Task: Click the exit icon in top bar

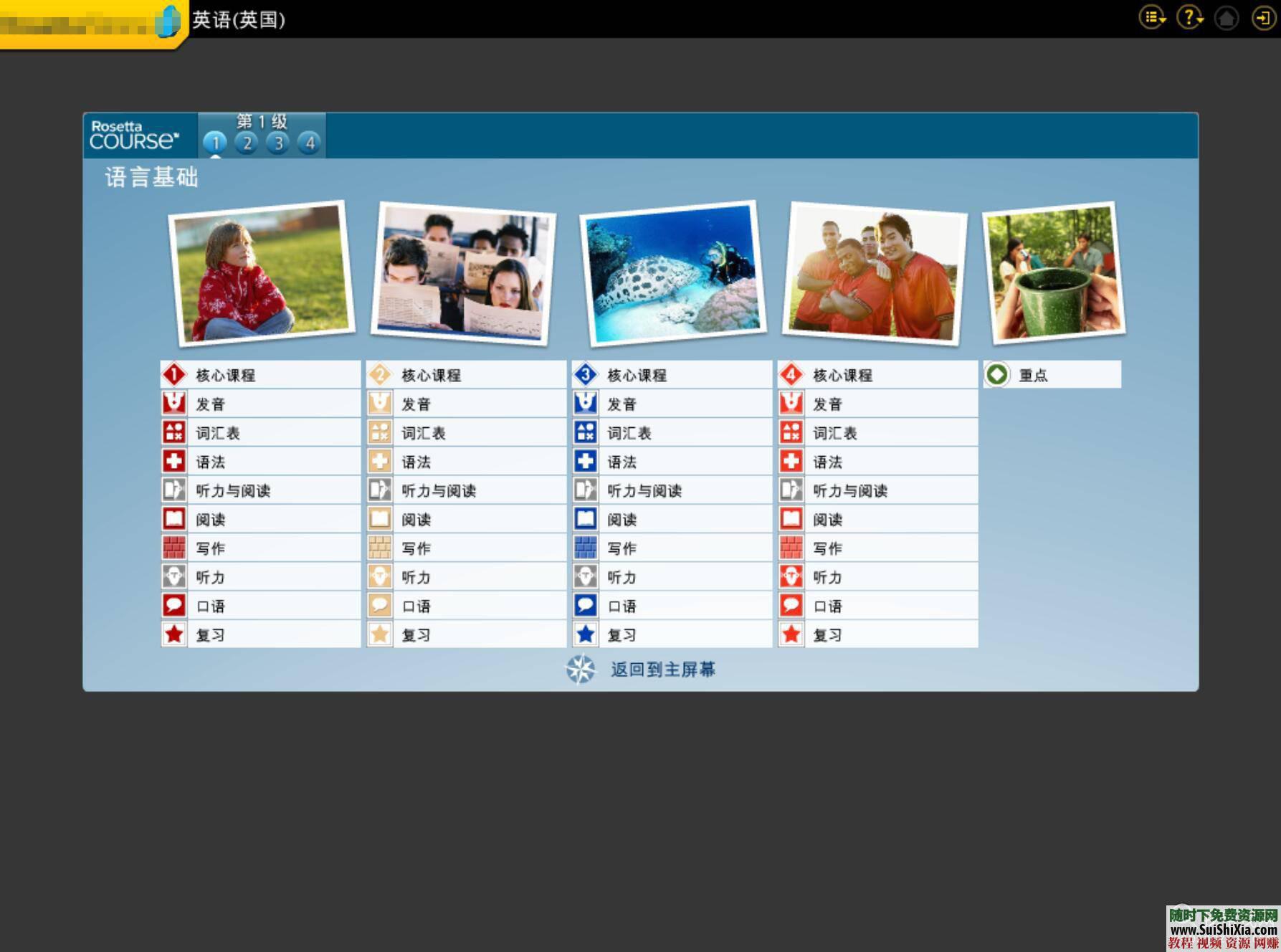Action: [x=1262, y=18]
